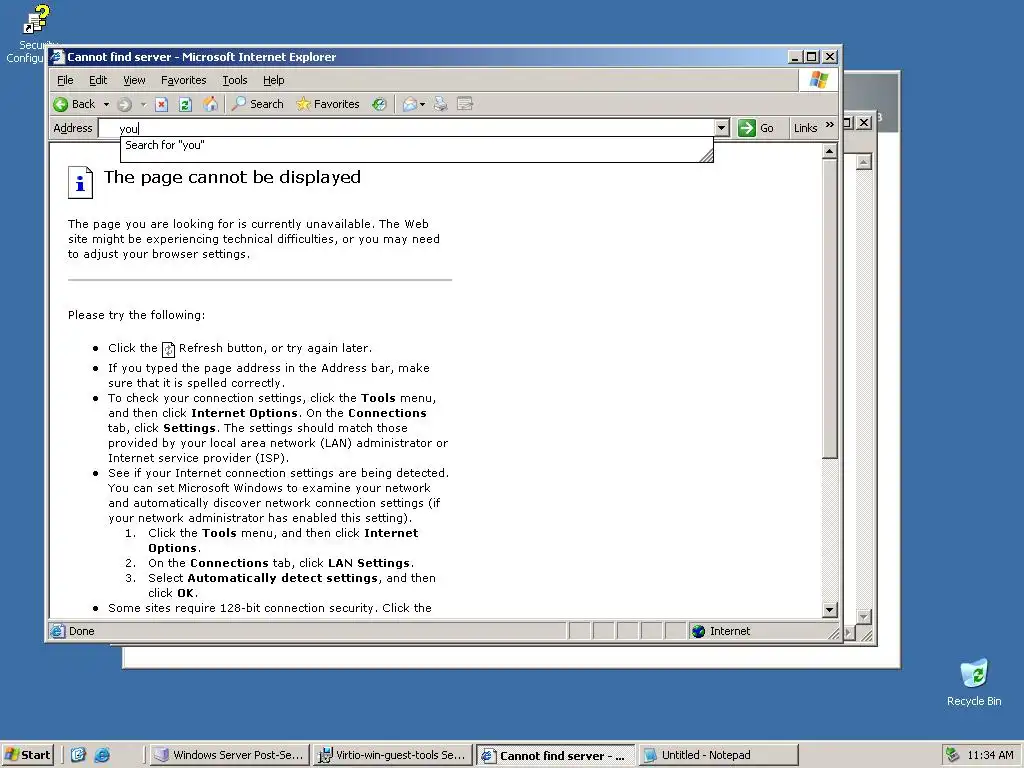
Task: Switch to Virtio-win-guest-tools Setup taskbar button
Action: click(392, 755)
